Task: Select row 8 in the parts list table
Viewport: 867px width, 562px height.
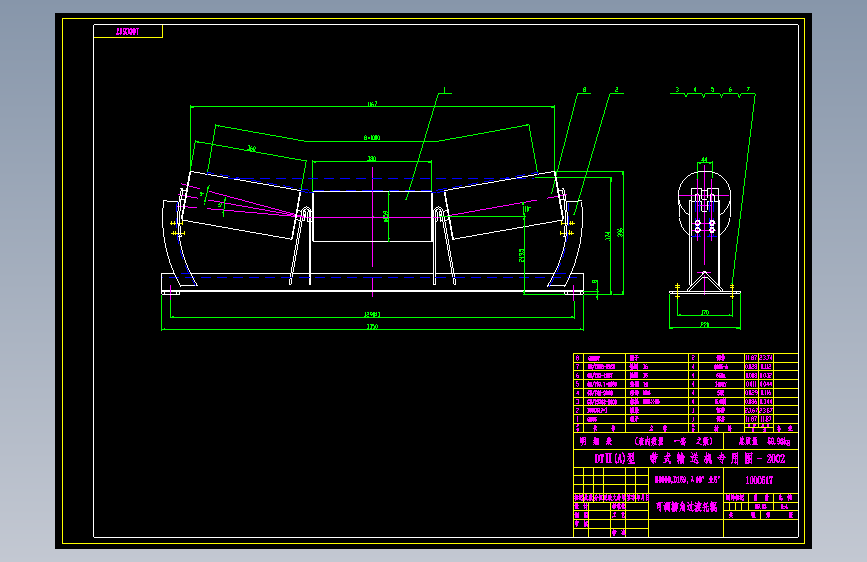Action: coord(686,358)
